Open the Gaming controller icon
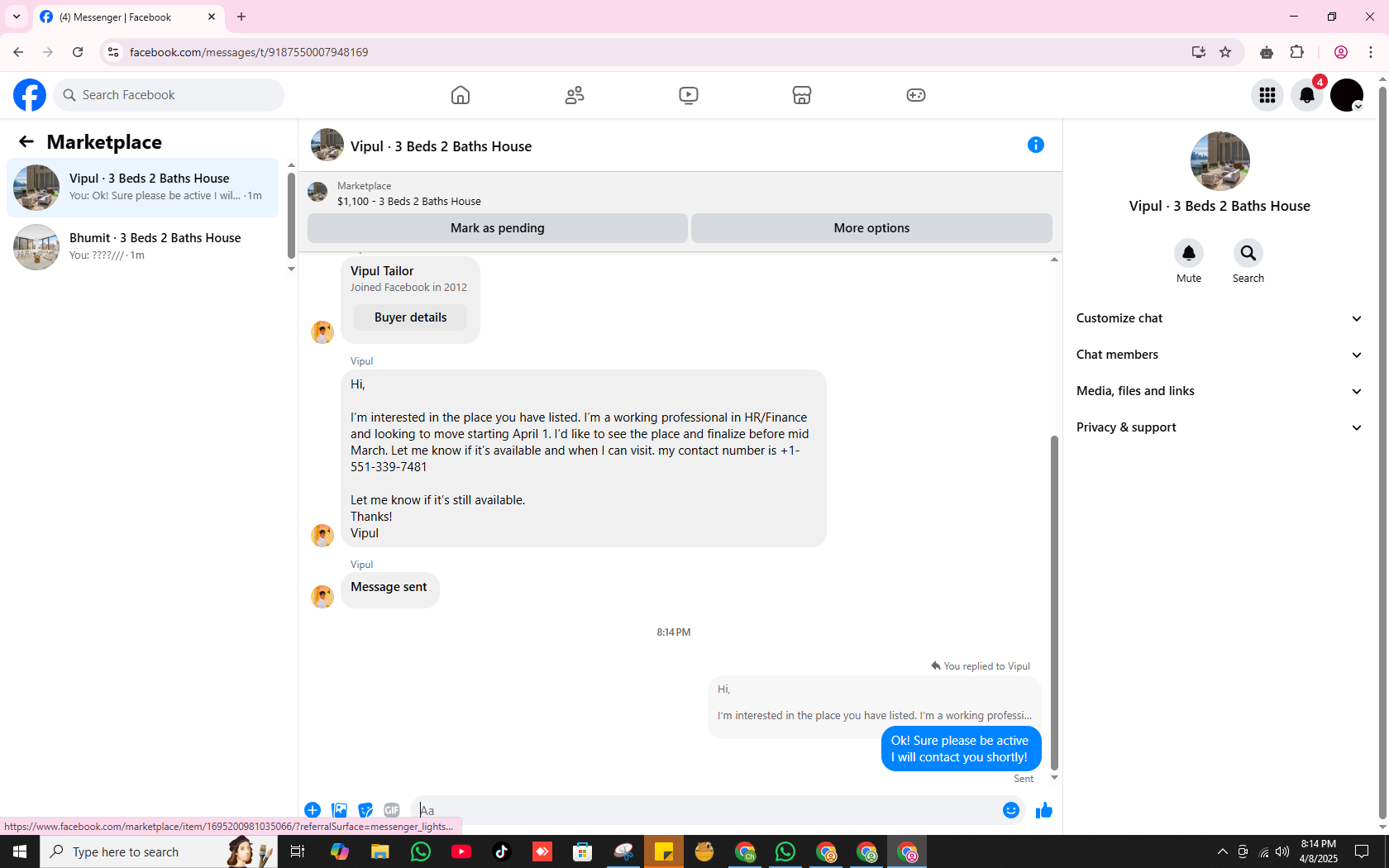1389x868 pixels. [x=916, y=95]
